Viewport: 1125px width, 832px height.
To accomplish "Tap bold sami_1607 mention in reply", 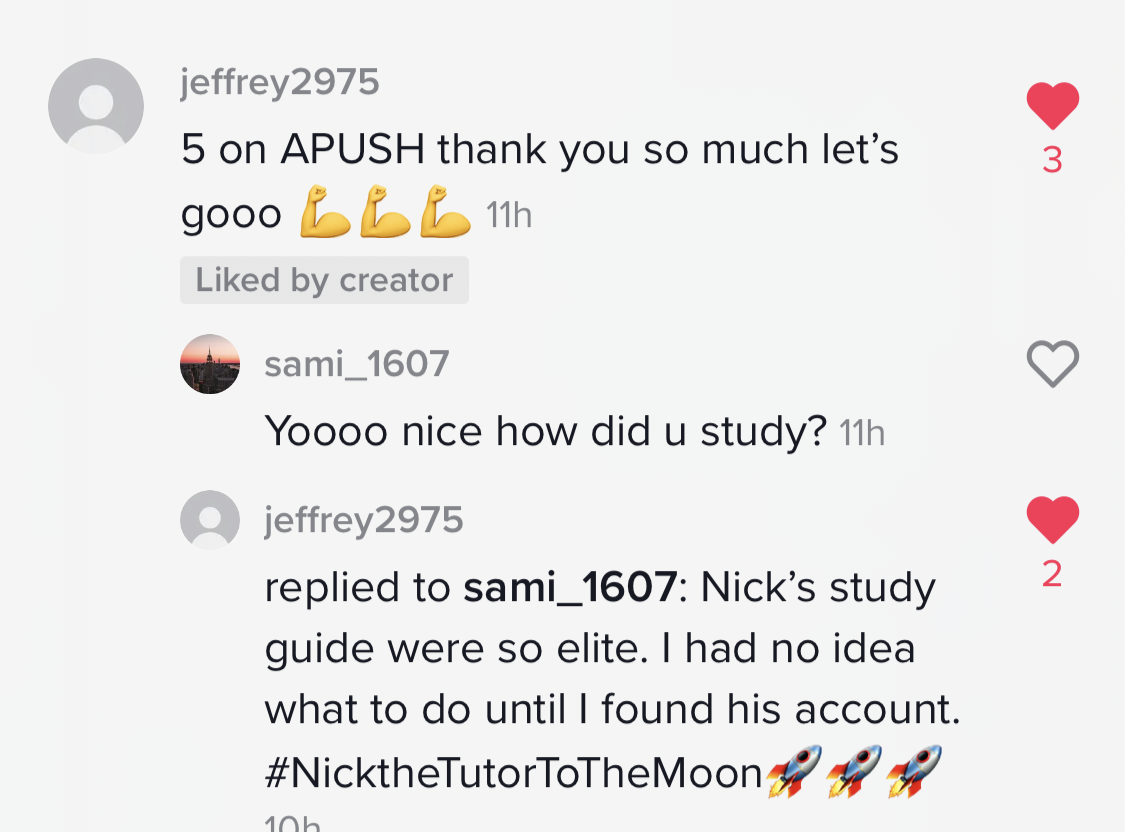I will (570, 587).
